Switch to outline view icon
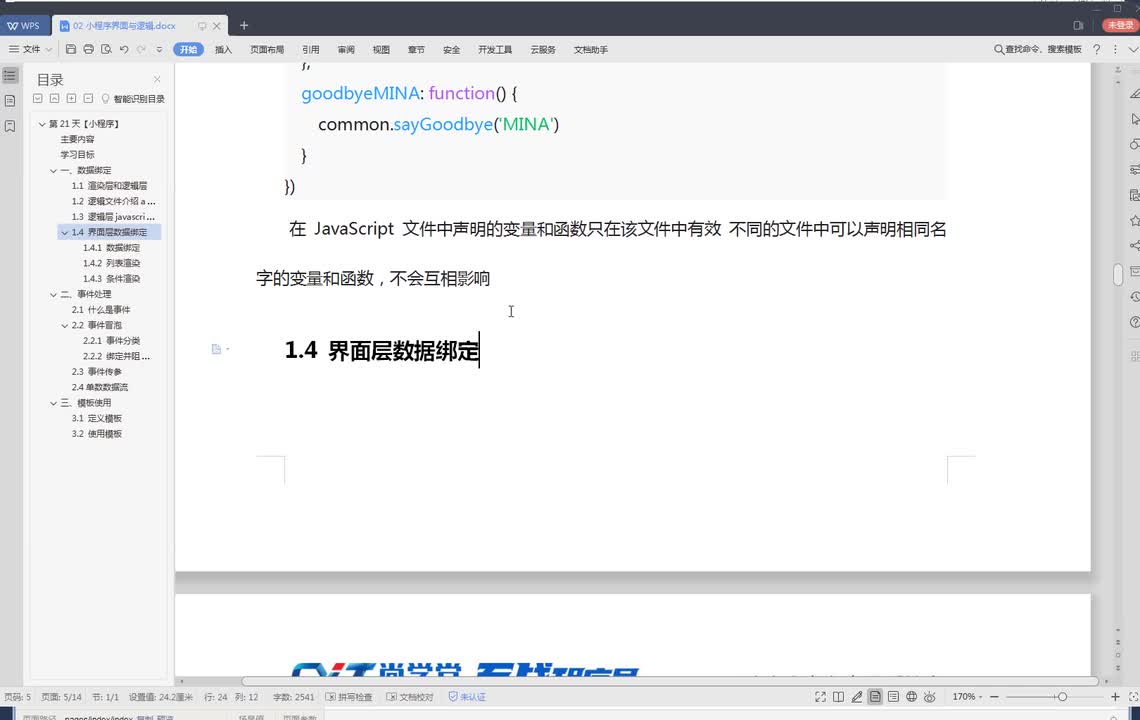This screenshot has width=1140, height=720. [x=893, y=697]
